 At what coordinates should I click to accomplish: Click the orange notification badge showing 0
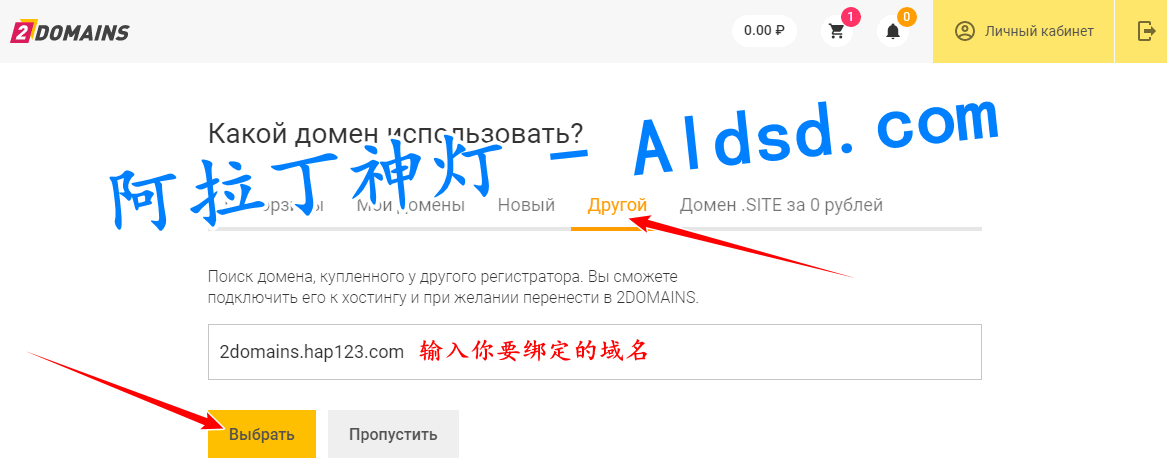[x=907, y=16]
